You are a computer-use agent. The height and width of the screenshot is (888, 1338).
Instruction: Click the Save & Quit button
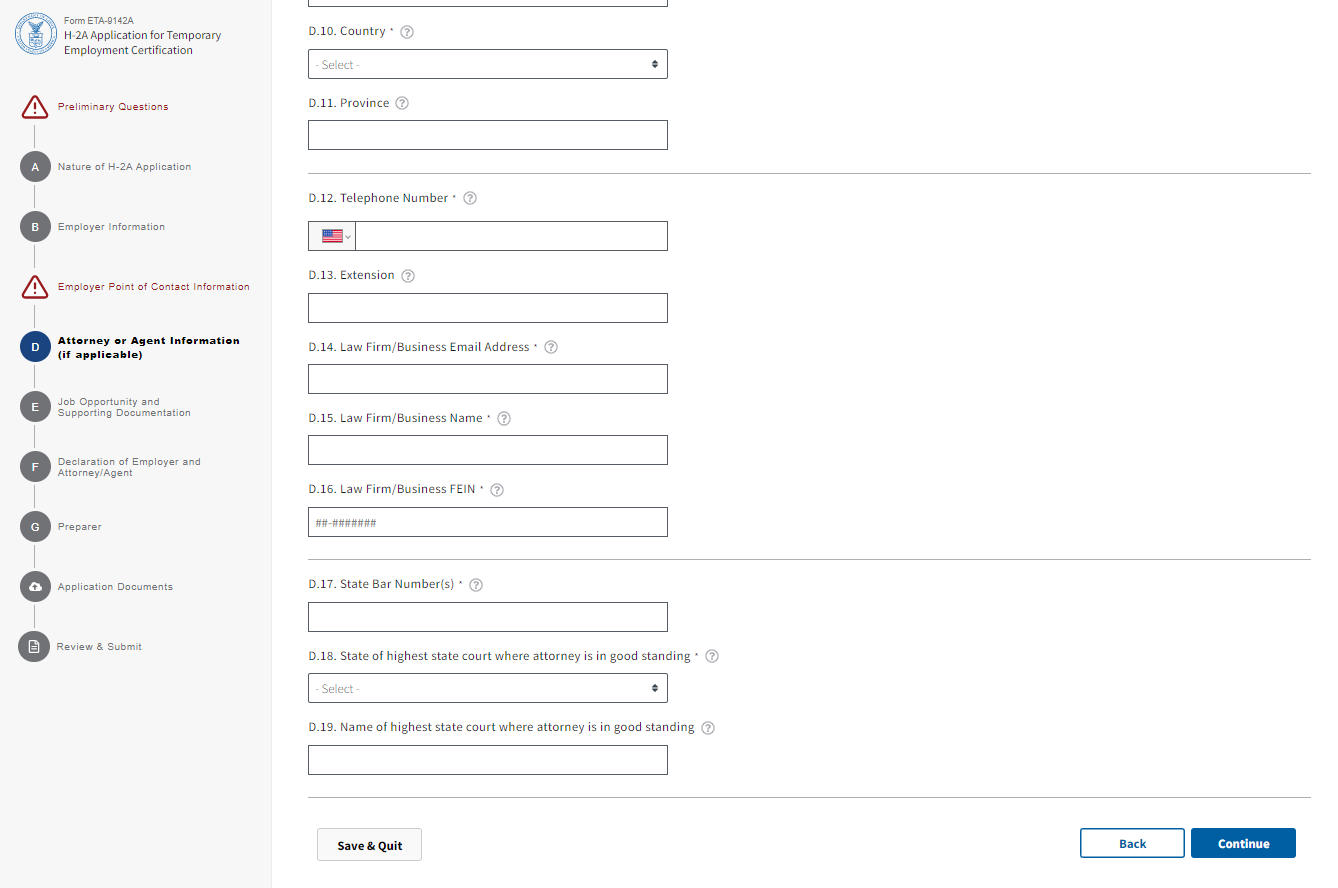tap(369, 845)
